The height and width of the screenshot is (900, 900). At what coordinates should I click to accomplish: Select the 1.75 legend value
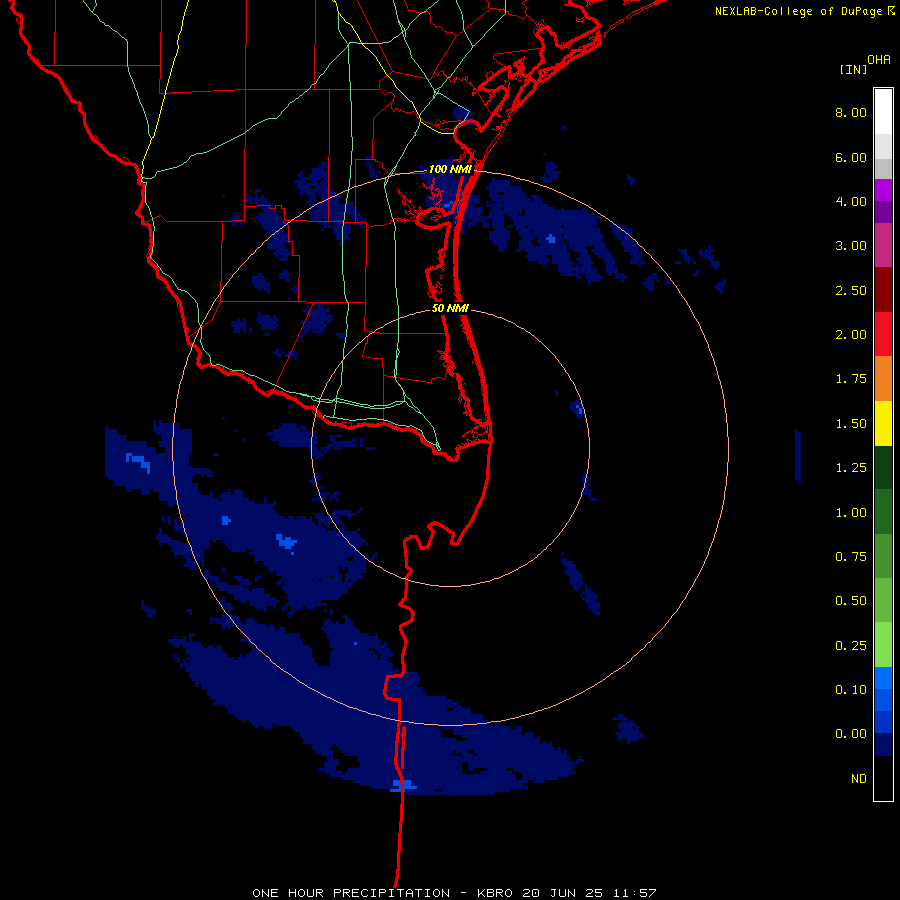pos(851,379)
